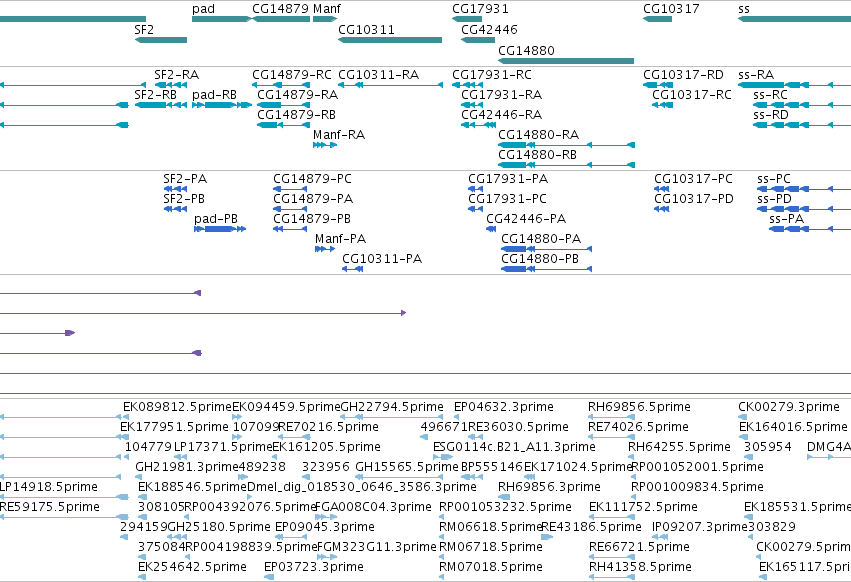Screen dimensions: 851x582
Task: Select EST Dmel_dig_018530_0646_3586.3prime
Action: pyautogui.click(x=361, y=486)
